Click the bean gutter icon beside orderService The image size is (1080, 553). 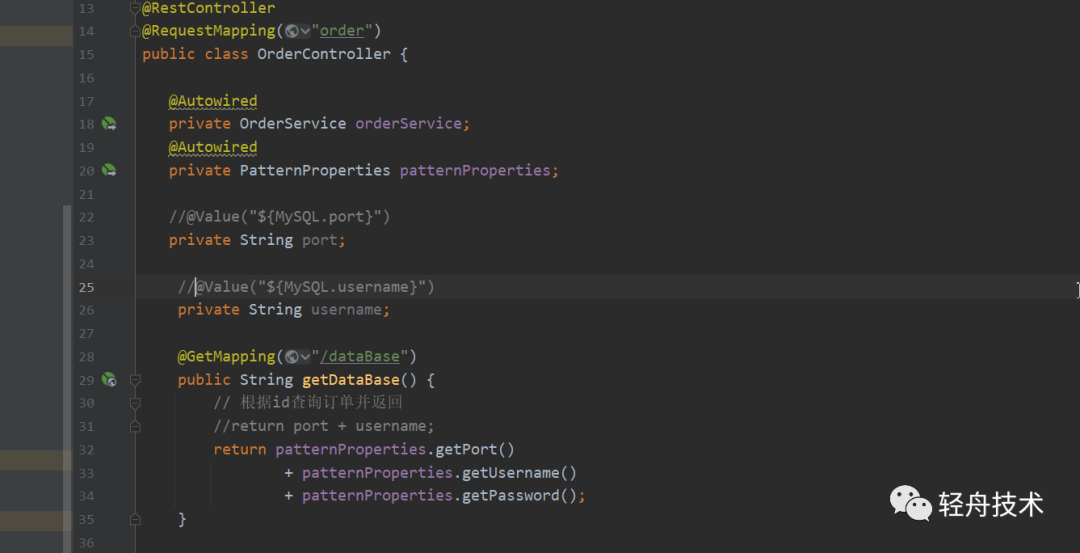109,124
